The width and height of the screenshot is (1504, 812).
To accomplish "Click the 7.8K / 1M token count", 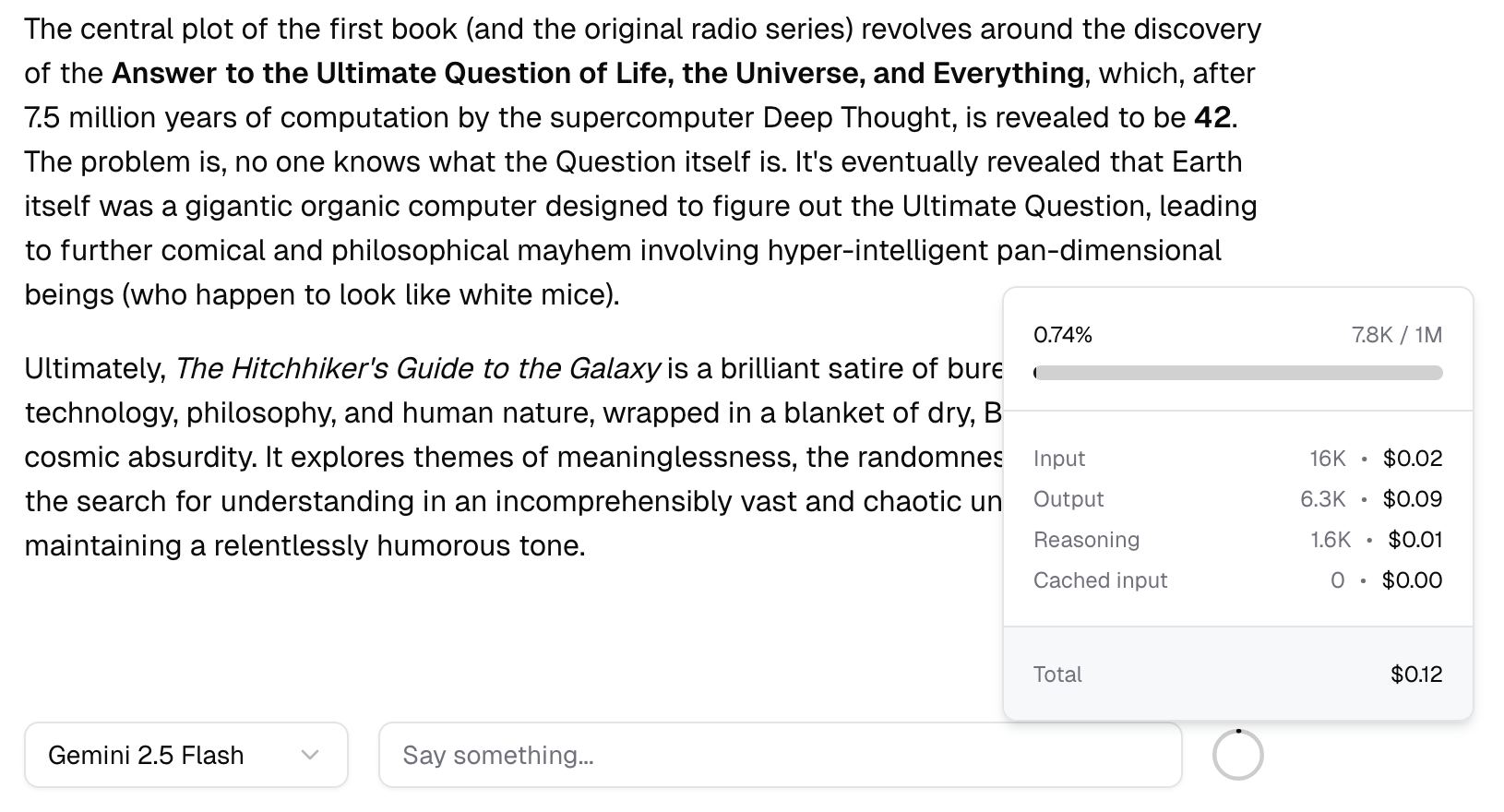I will [x=1396, y=335].
